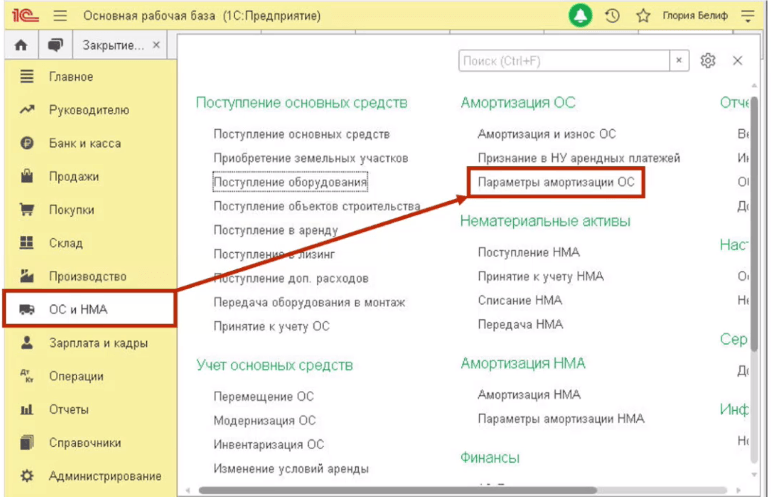Viewport: 771px width, 497px height.
Task: Open the Администрирование section
Action: 105,476
